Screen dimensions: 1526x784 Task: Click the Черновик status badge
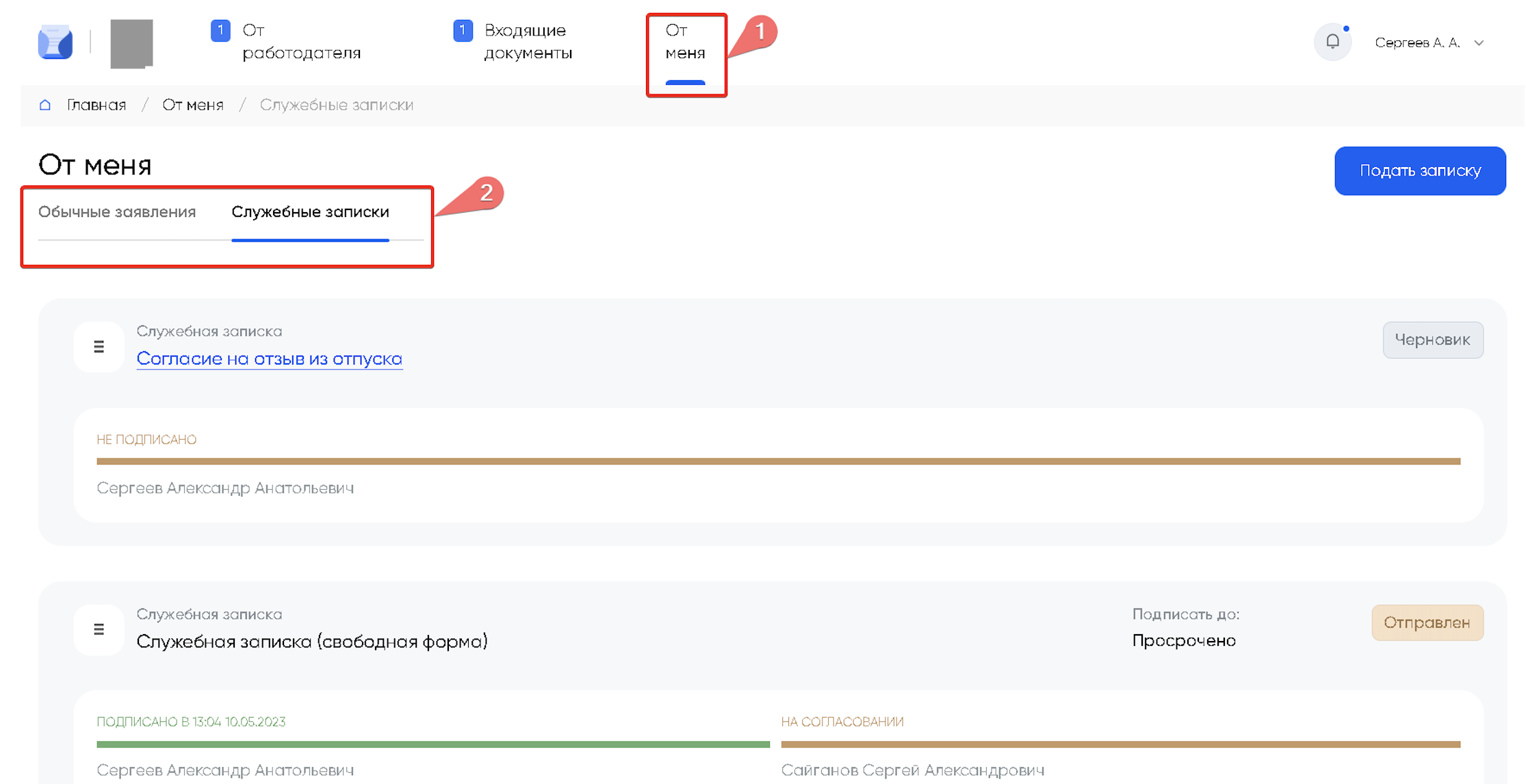(1432, 340)
